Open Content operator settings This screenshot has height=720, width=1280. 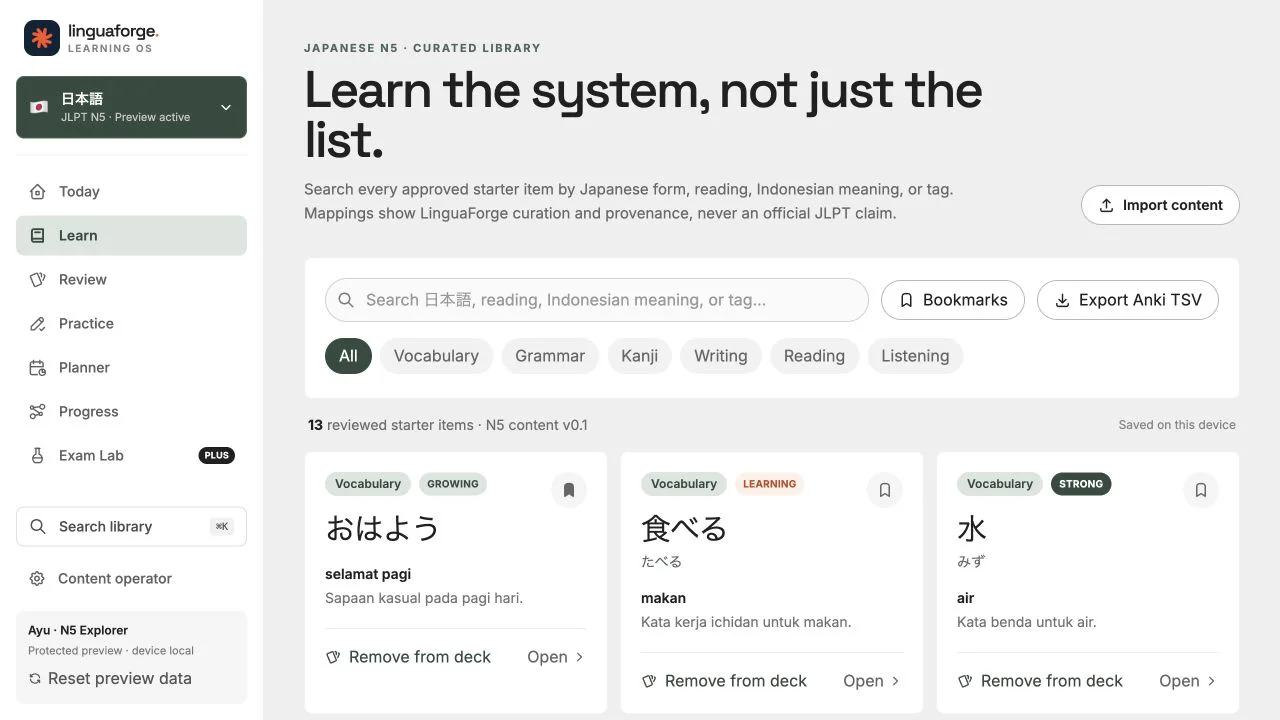[x=131, y=578]
